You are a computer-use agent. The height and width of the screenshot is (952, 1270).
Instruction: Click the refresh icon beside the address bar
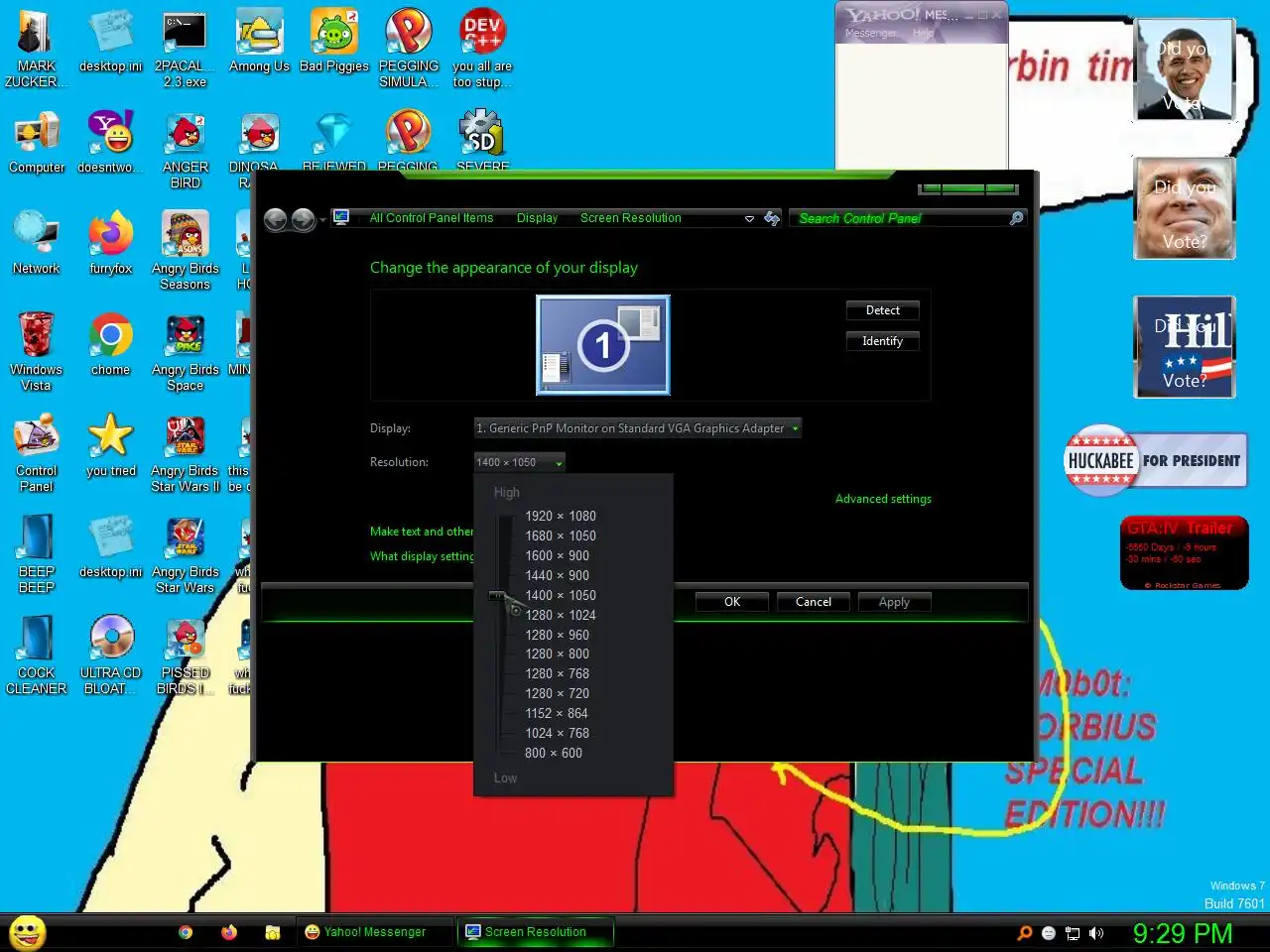tap(772, 218)
